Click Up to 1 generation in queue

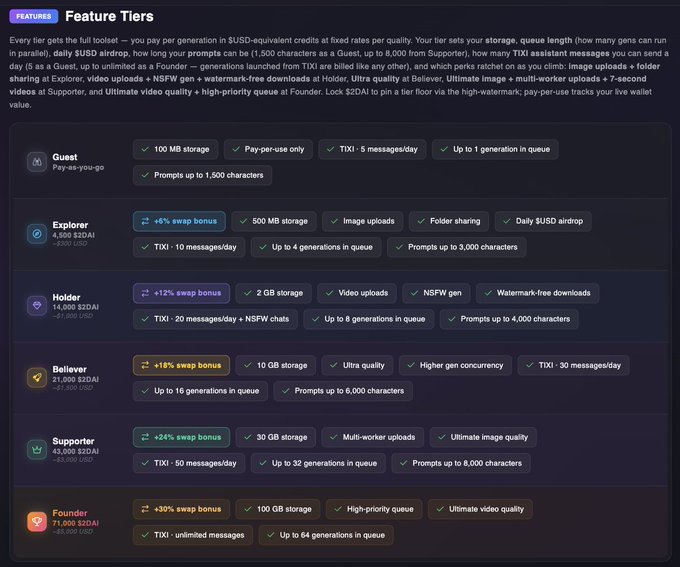(495, 149)
